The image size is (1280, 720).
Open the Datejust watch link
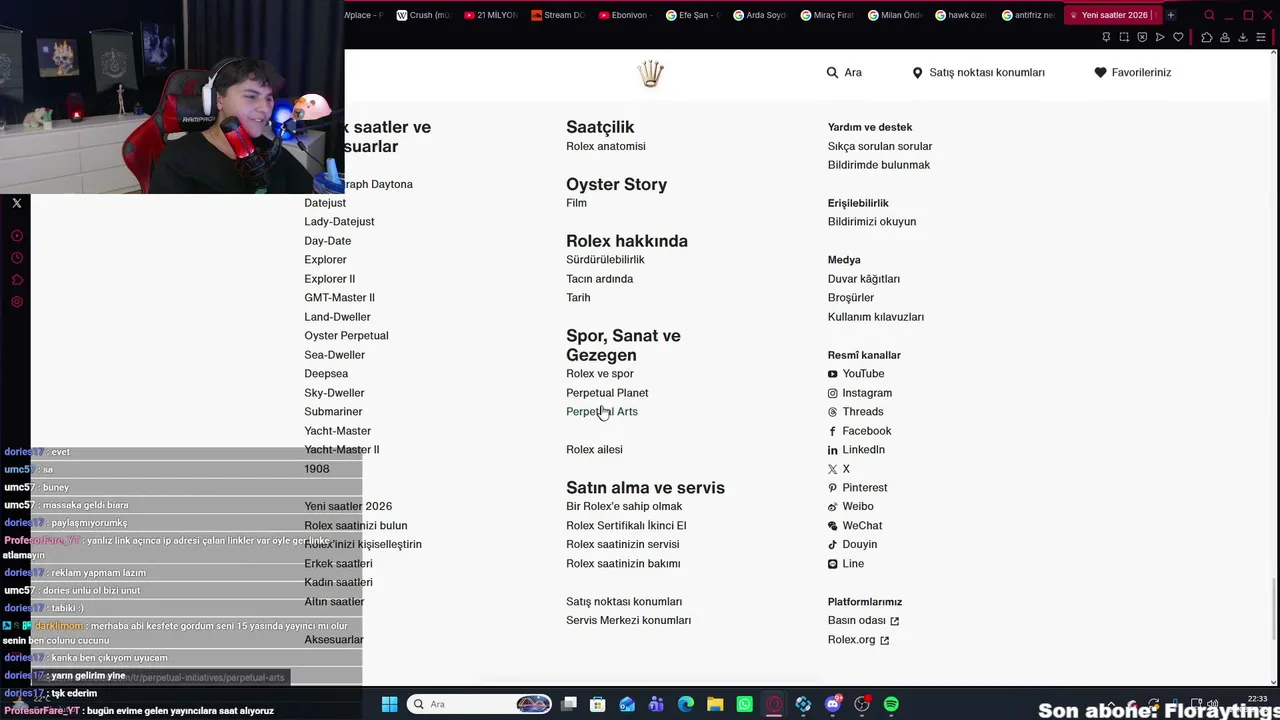[325, 203]
